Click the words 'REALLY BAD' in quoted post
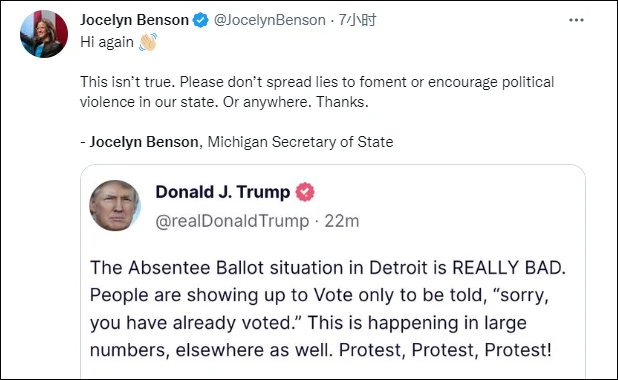The width and height of the screenshot is (618, 380). (x=509, y=268)
